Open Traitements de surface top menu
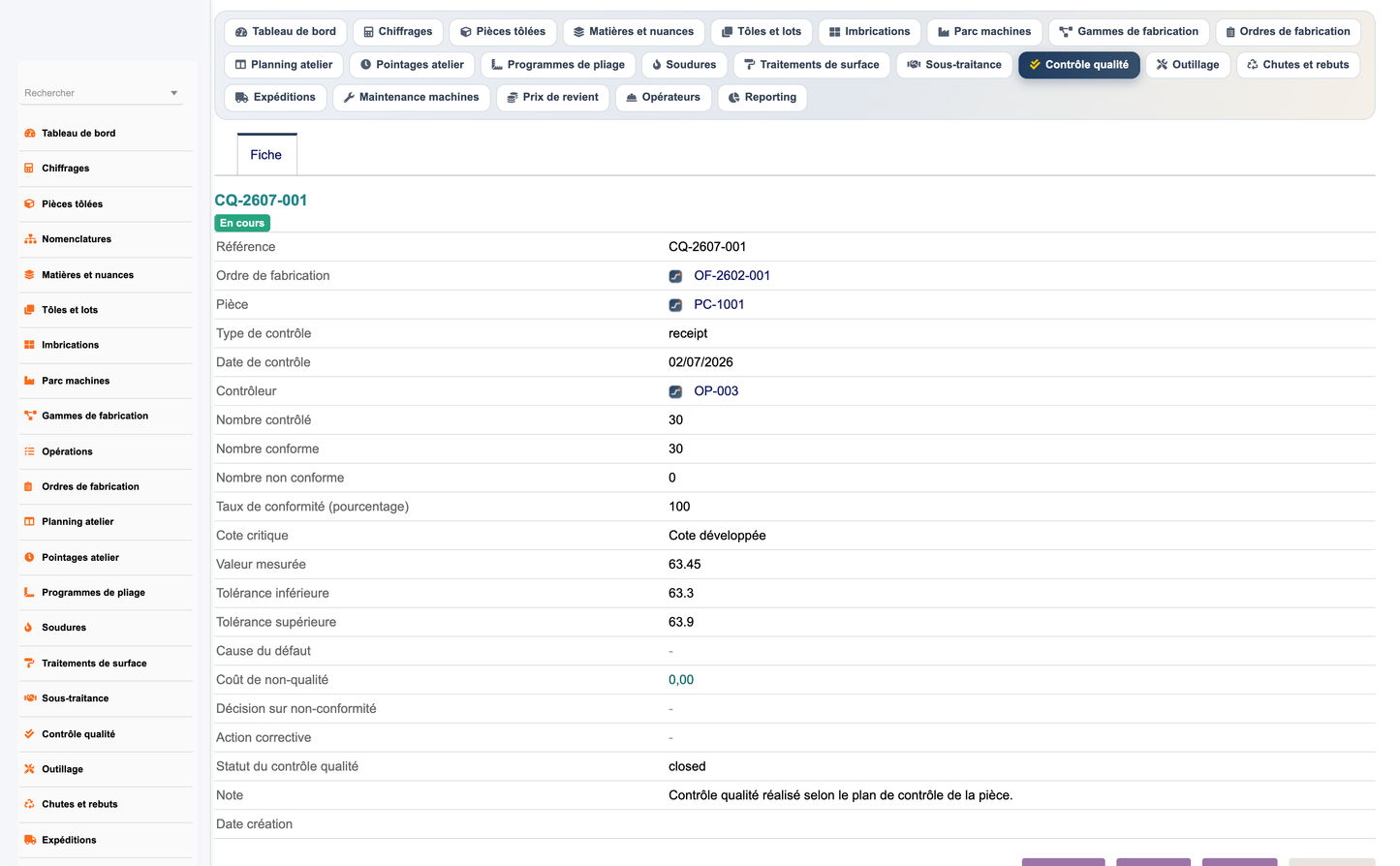This screenshot has height=866, width=1400. [812, 65]
